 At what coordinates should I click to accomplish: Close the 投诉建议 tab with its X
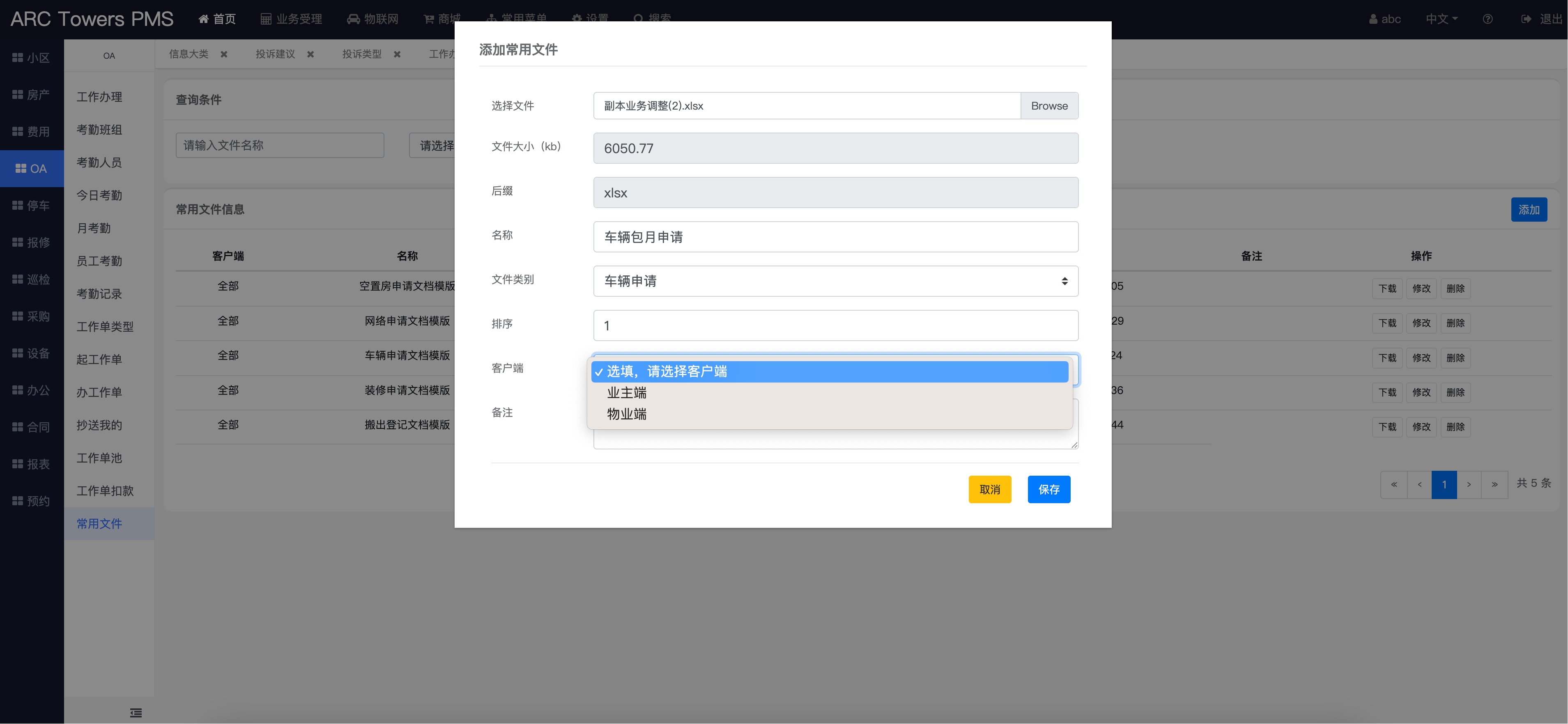coord(310,54)
